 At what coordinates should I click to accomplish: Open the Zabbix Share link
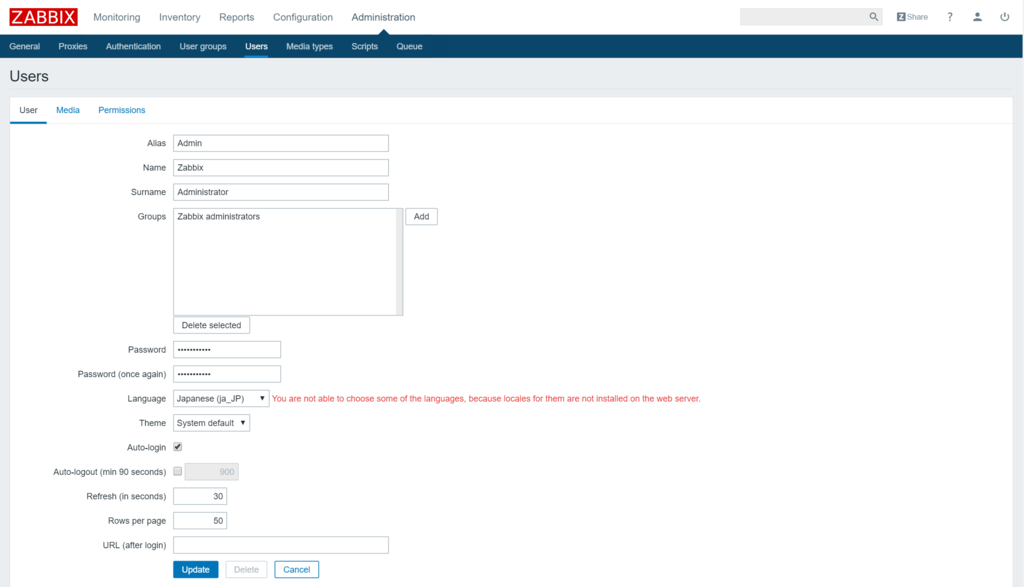[x=912, y=17]
